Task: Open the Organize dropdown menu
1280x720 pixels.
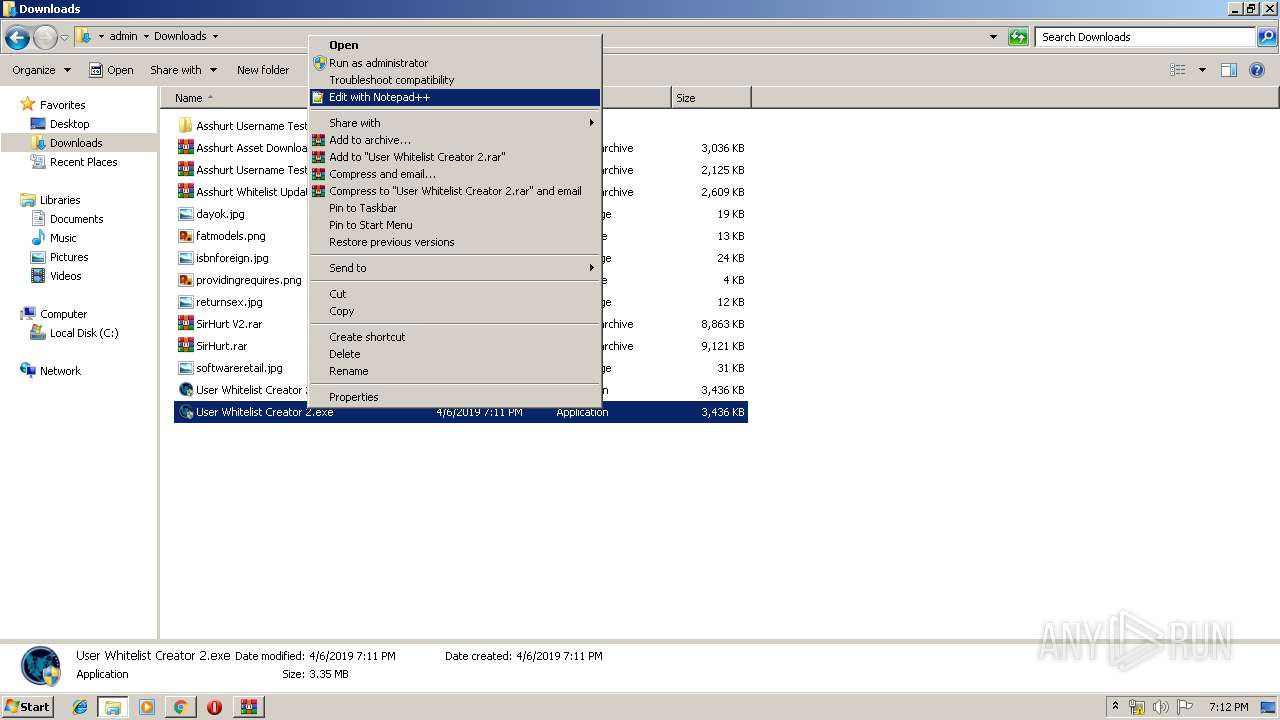Action: click(x=42, y=70)
